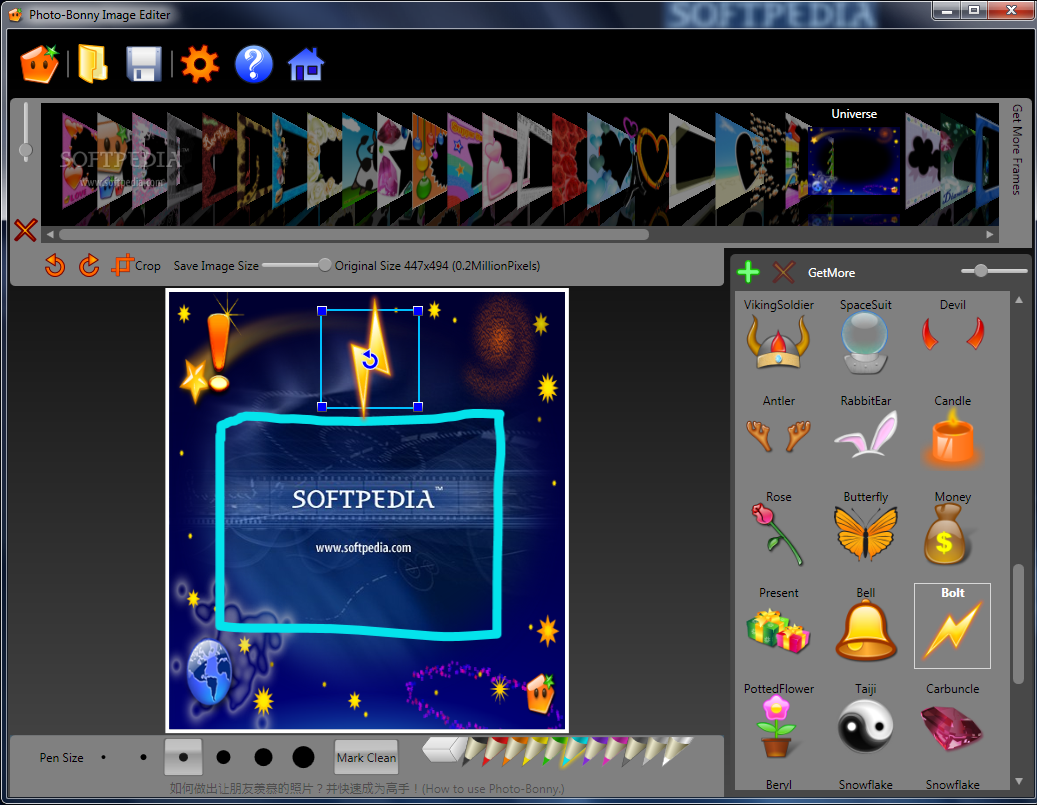
Task: Click frame strip right scroll arrow
Action: (989, 234)
